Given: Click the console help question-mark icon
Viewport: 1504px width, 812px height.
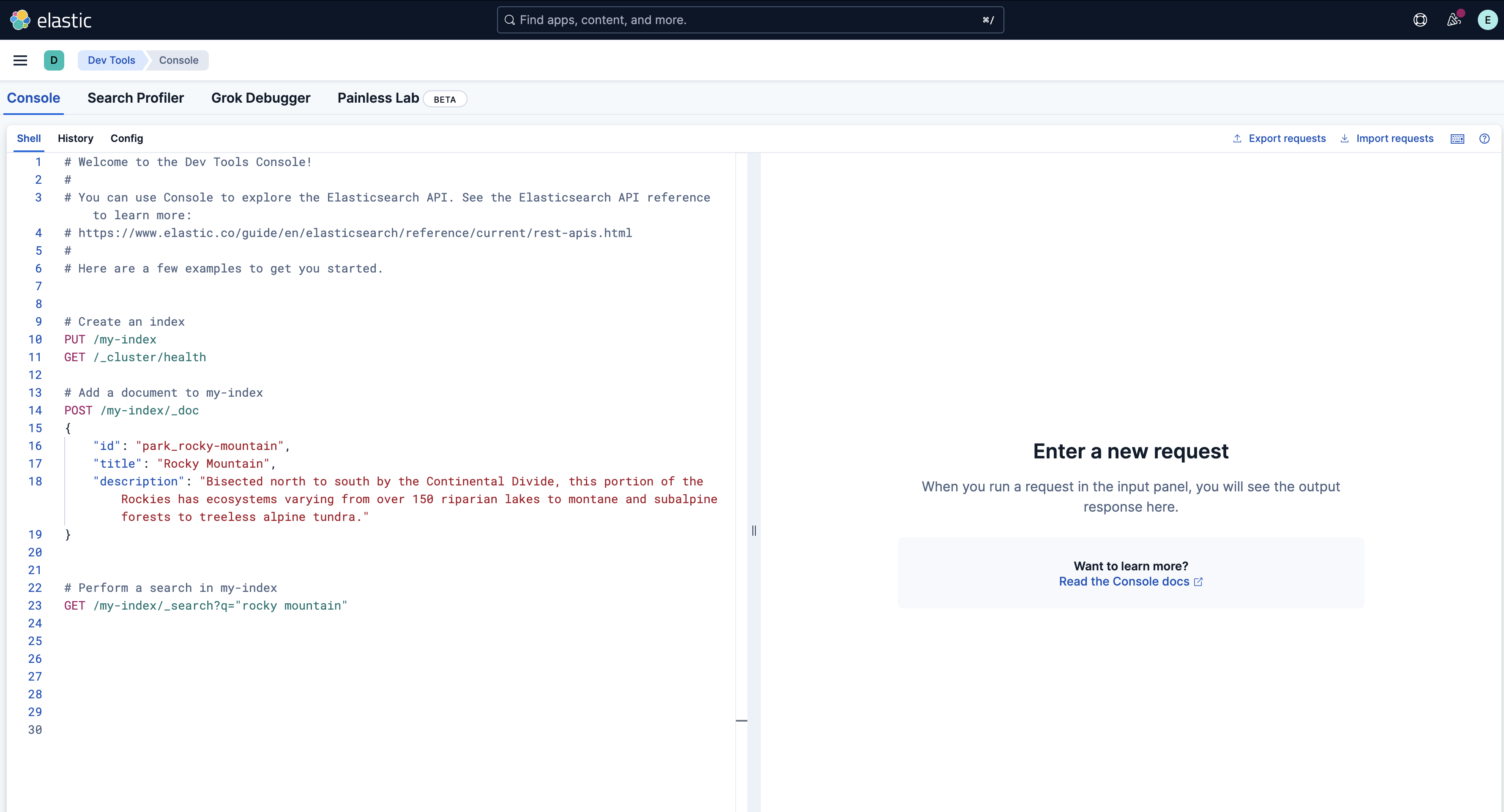Looking at the screenshot, I should pos(1484,138).
